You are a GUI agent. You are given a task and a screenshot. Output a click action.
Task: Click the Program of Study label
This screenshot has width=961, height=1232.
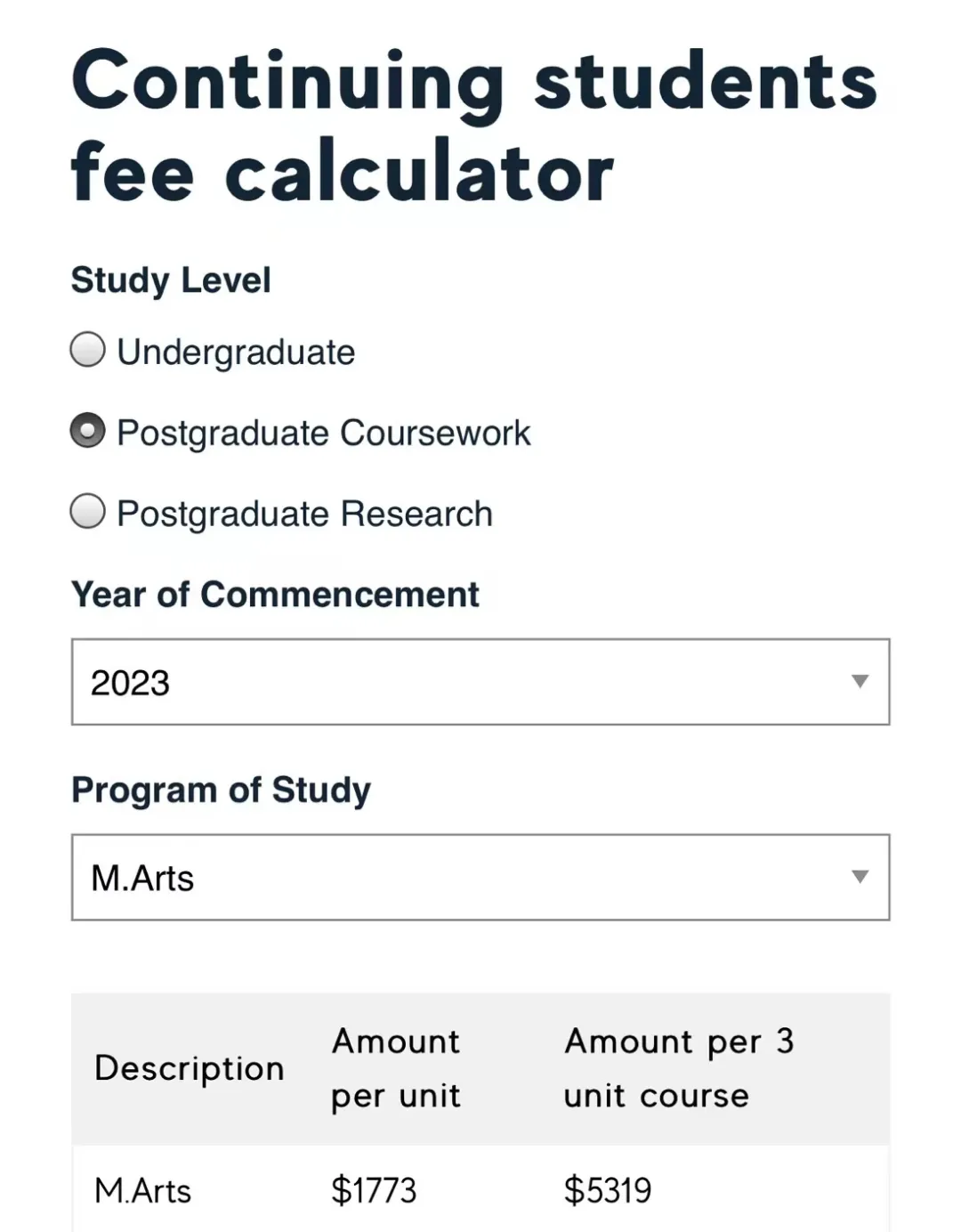coord(221,790)
